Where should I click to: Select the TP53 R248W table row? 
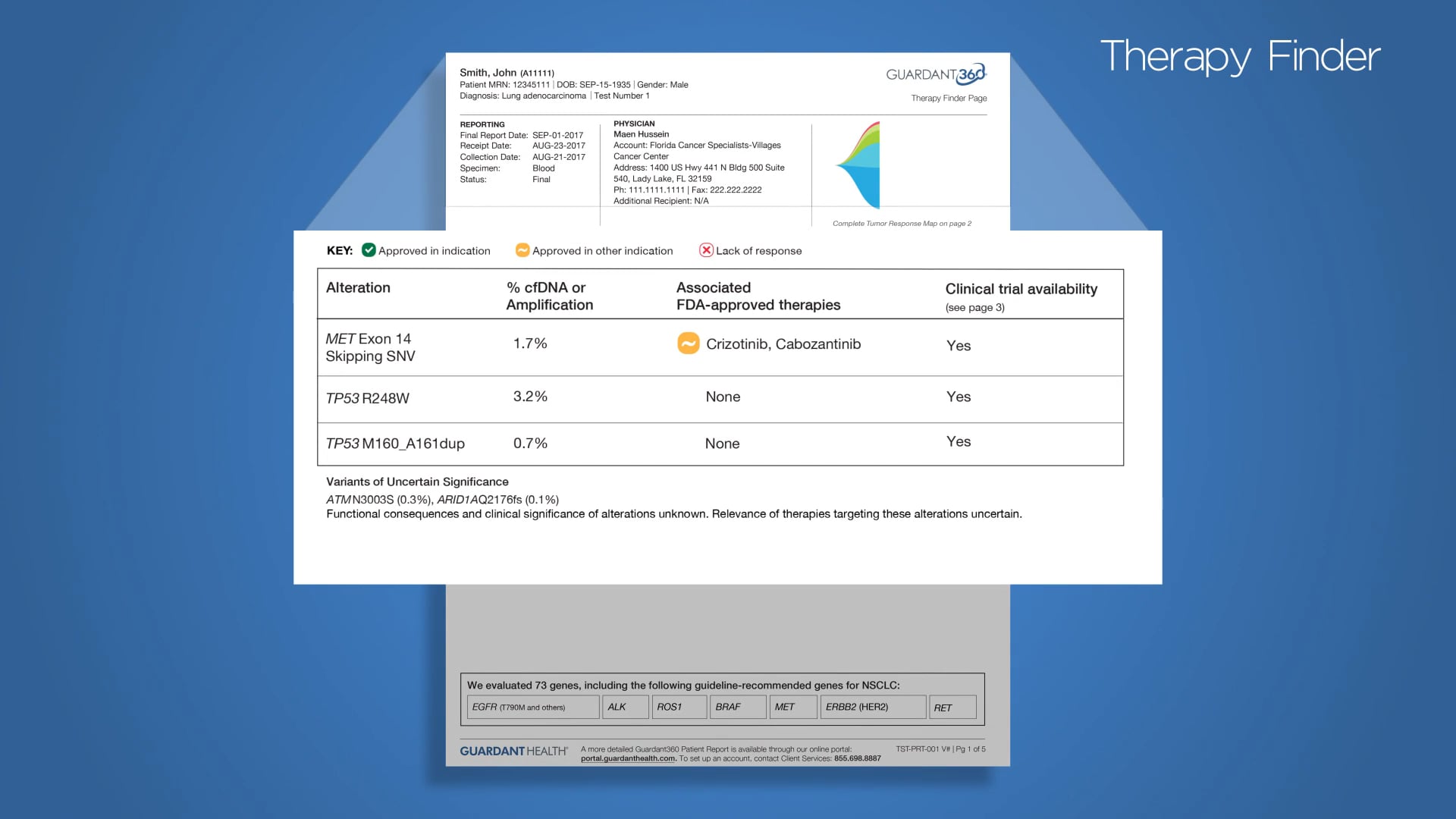click(x=367, y=398)
